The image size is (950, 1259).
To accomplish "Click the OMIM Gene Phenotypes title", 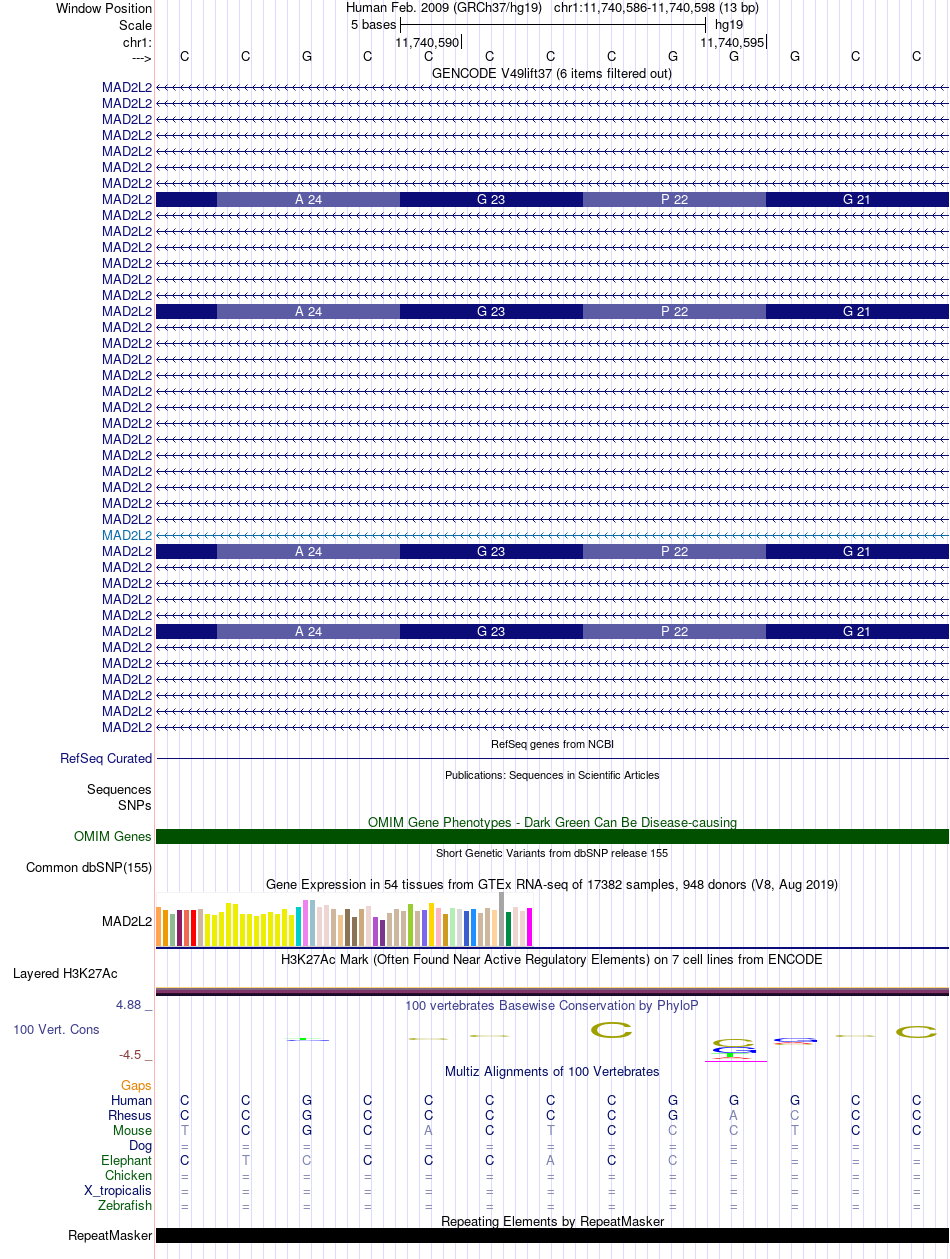I will pyautogui.click(x=552, y=822).
